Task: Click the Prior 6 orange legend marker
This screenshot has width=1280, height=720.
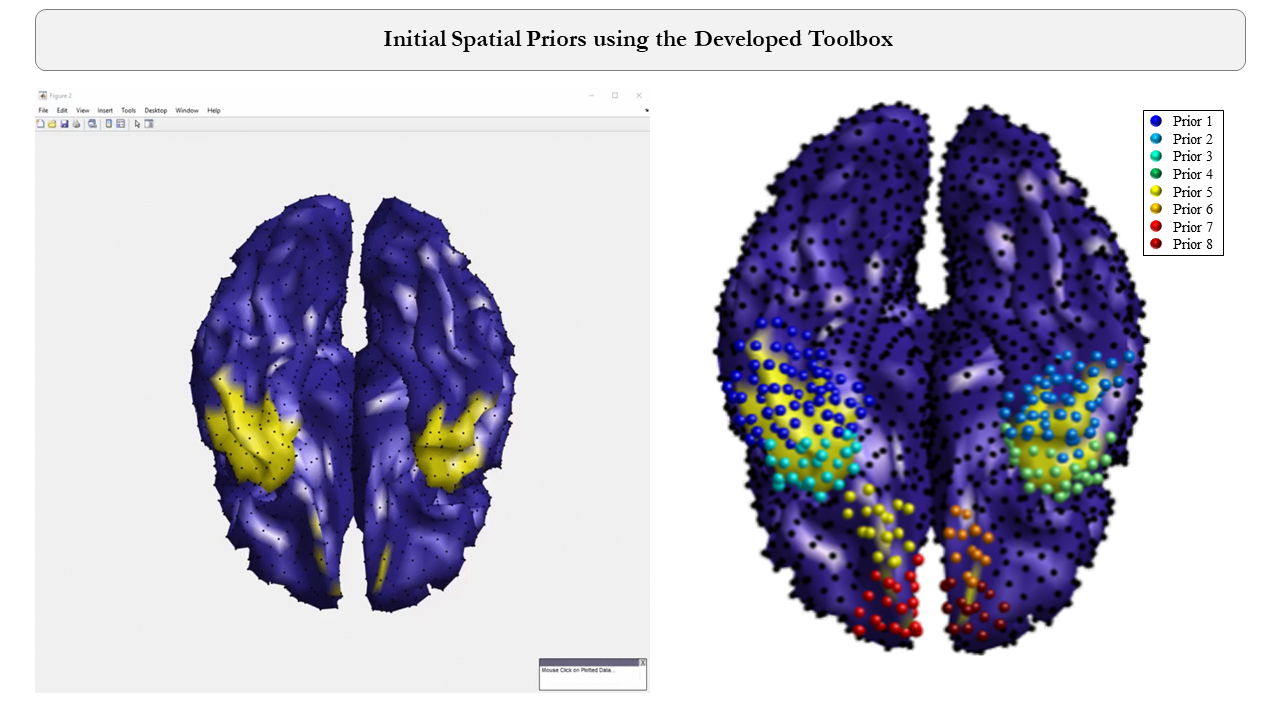Action: (x=1156, y=209)
